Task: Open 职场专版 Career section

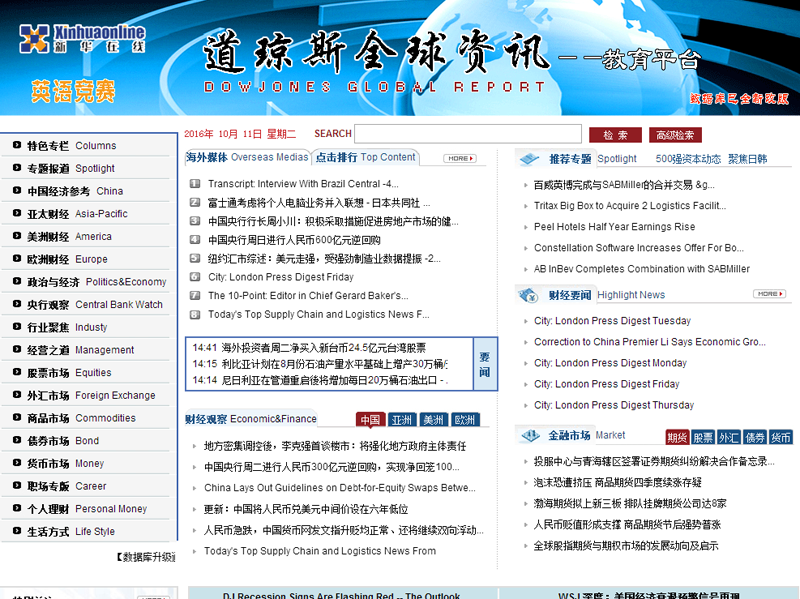Action: (x=67, y=486)
